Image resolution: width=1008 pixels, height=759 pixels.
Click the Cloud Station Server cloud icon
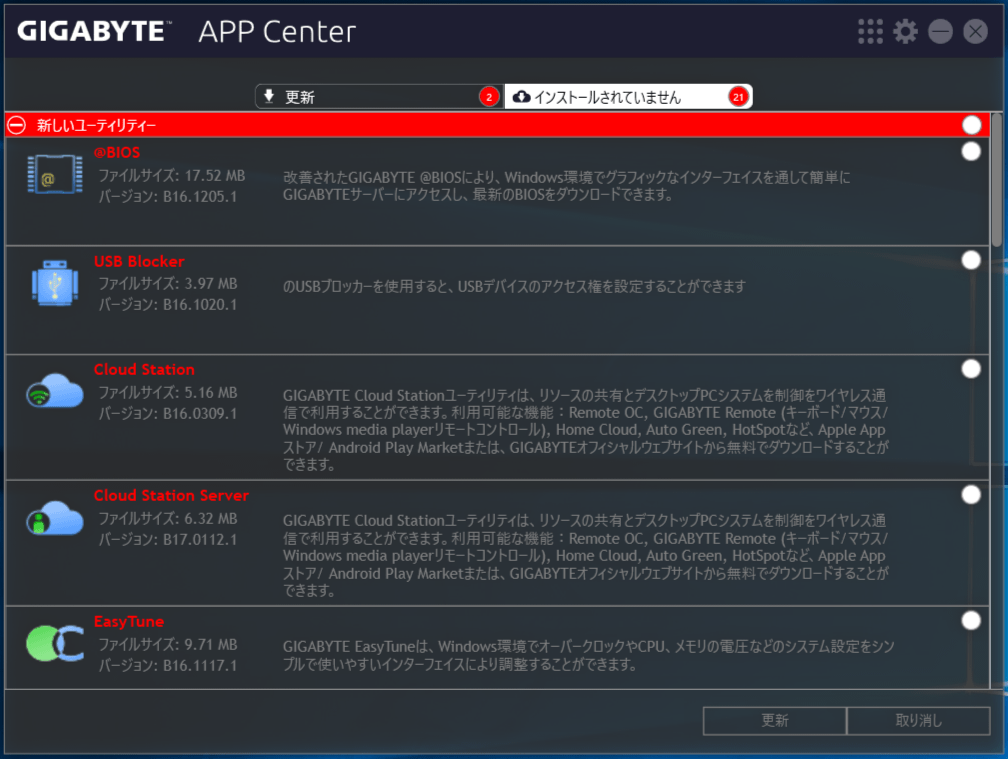[55, 517]
